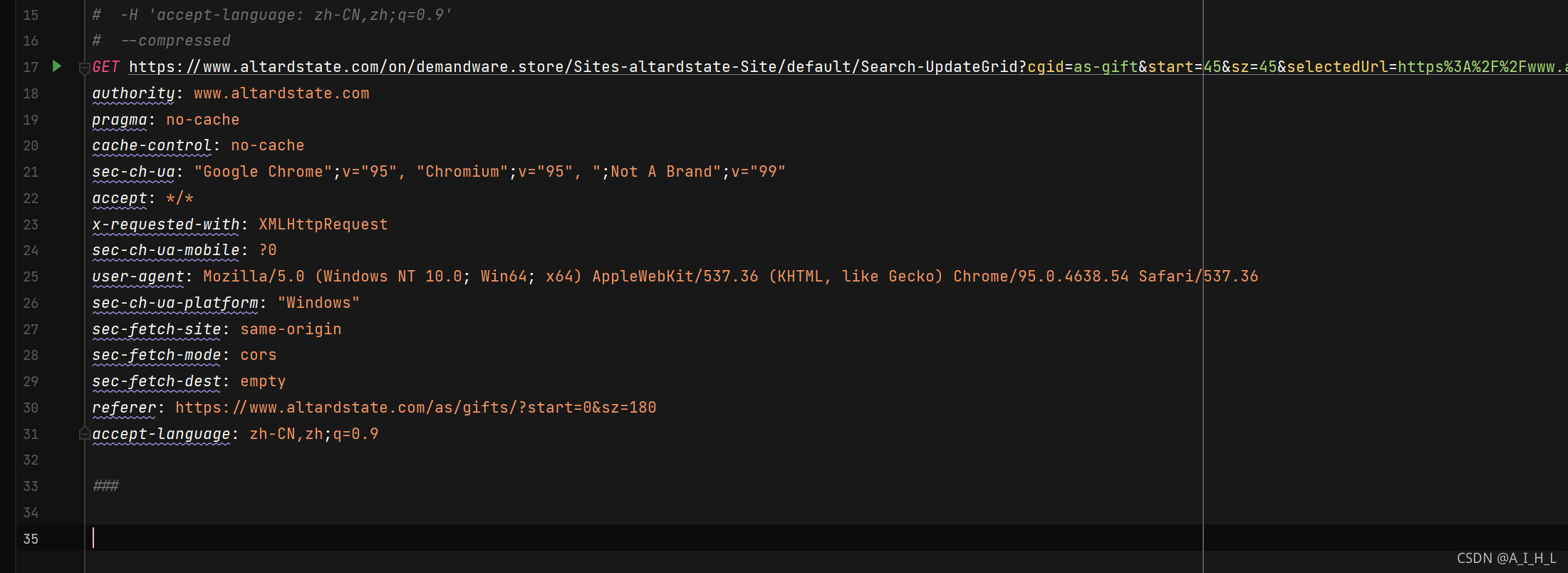Image resolution: width=1568 pixels, height=573 pixels.
Task: Click the 'sec-fetch-site' header name
Action: pos(157,329)
